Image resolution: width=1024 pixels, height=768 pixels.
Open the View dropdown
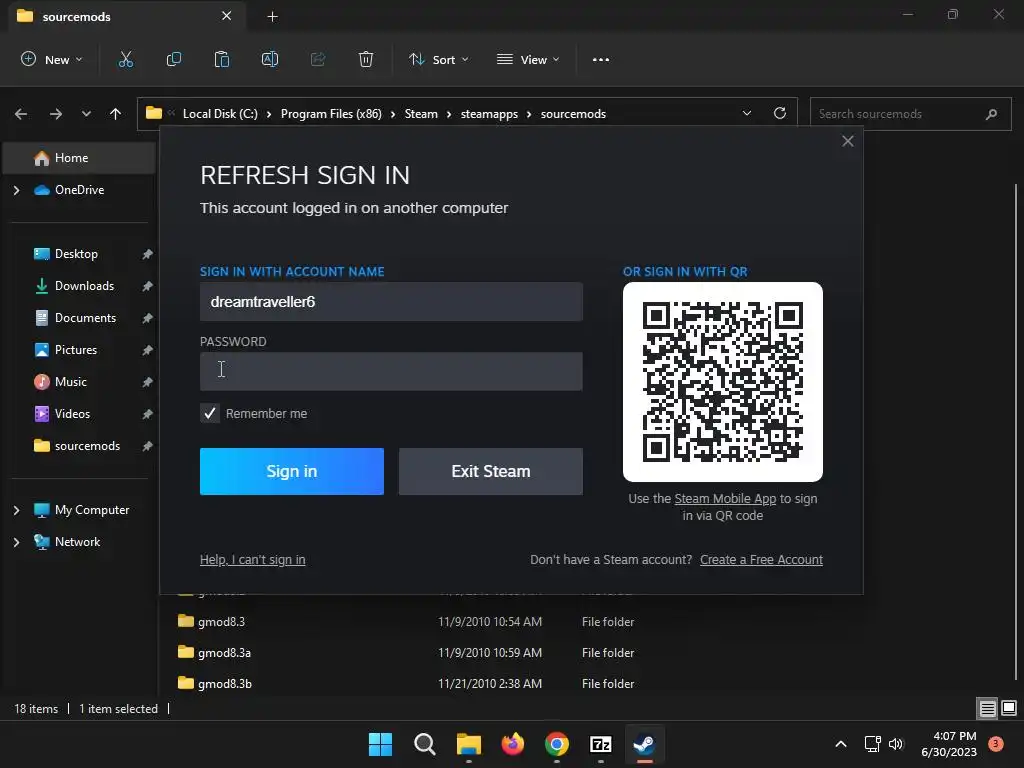point(528,59)
